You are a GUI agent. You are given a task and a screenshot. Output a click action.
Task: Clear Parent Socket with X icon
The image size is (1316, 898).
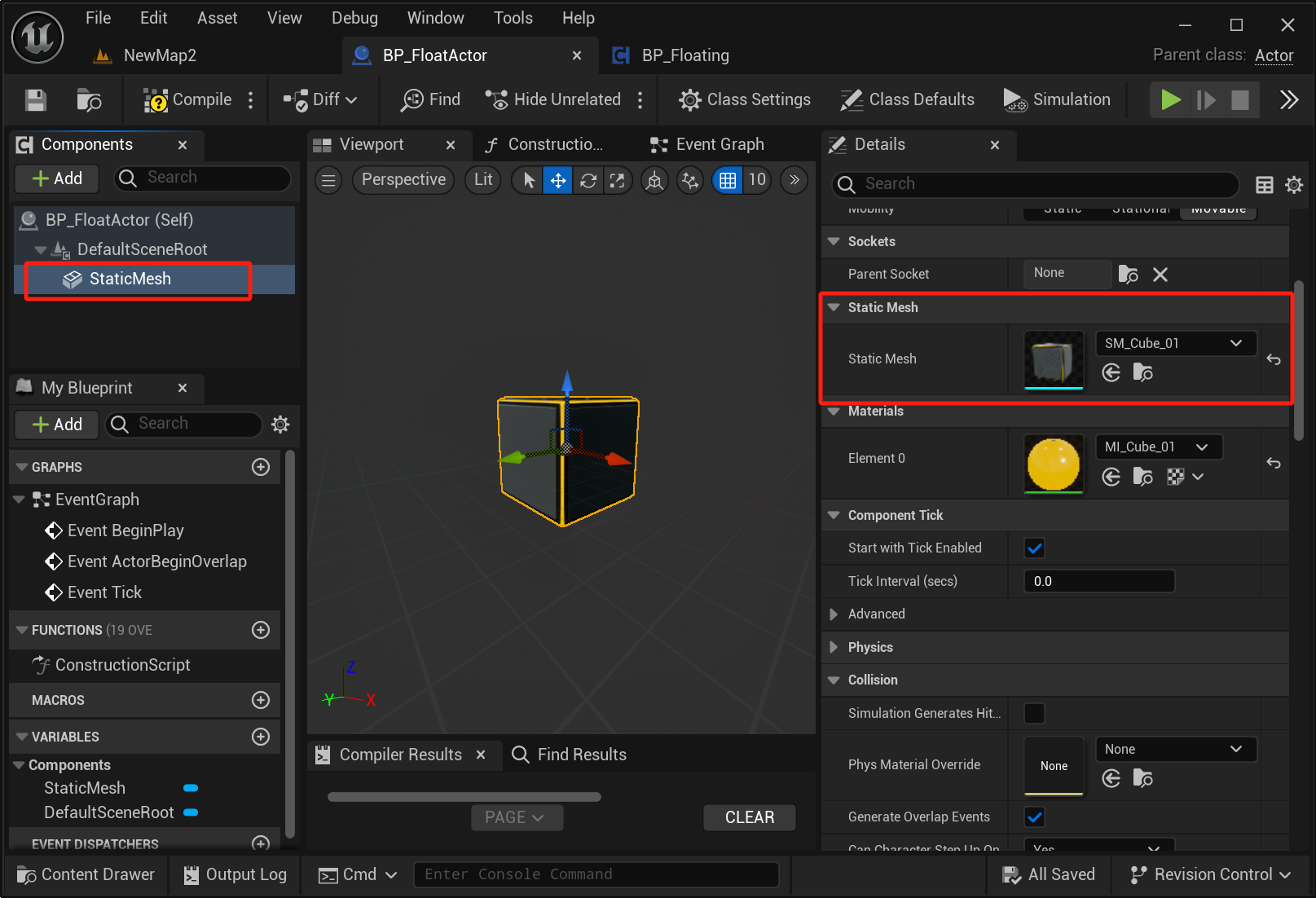pos(1160,275)
